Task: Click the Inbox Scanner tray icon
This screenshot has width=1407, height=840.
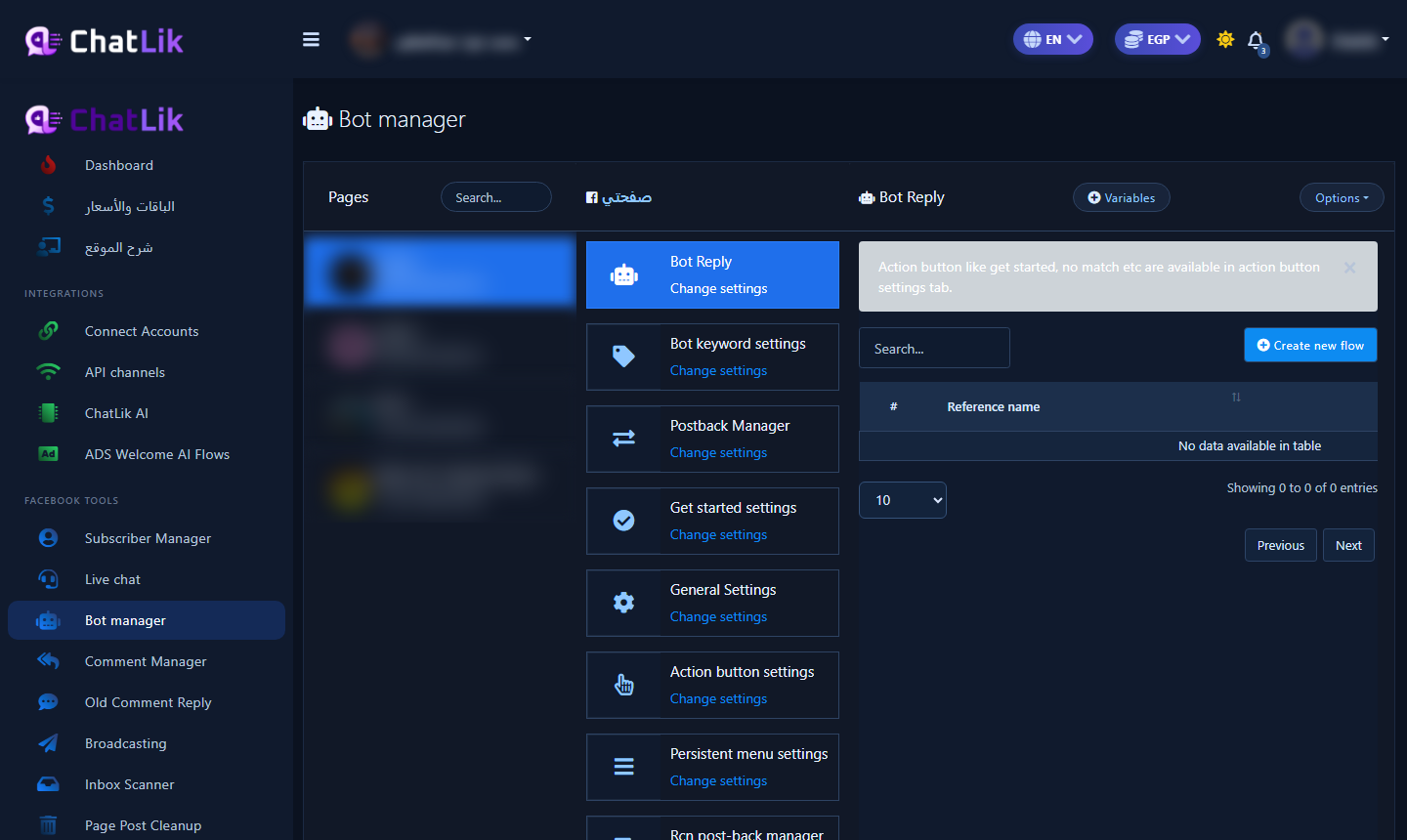Action: tap(48, 784)
